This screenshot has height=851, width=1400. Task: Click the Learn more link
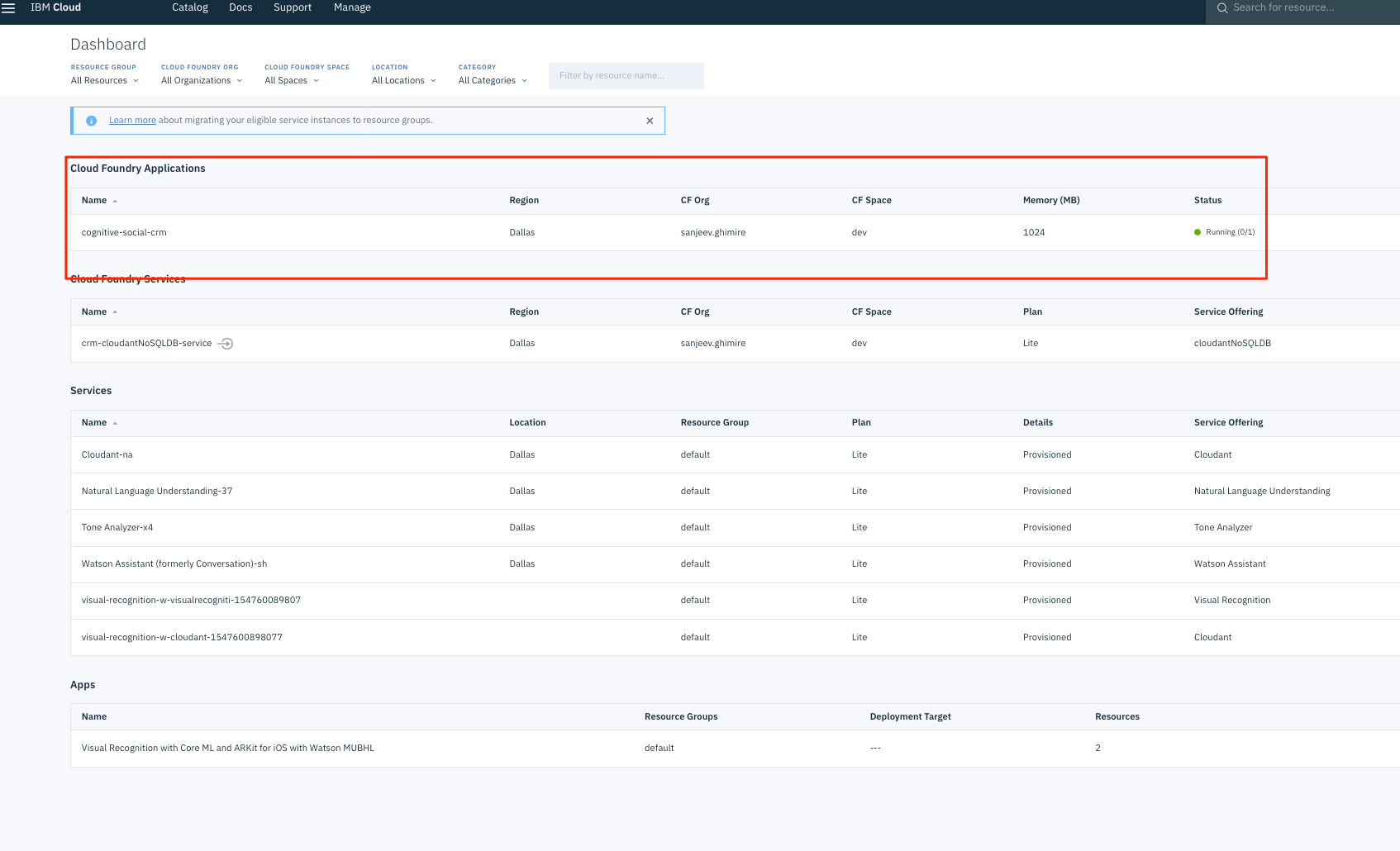click(132, 120)
